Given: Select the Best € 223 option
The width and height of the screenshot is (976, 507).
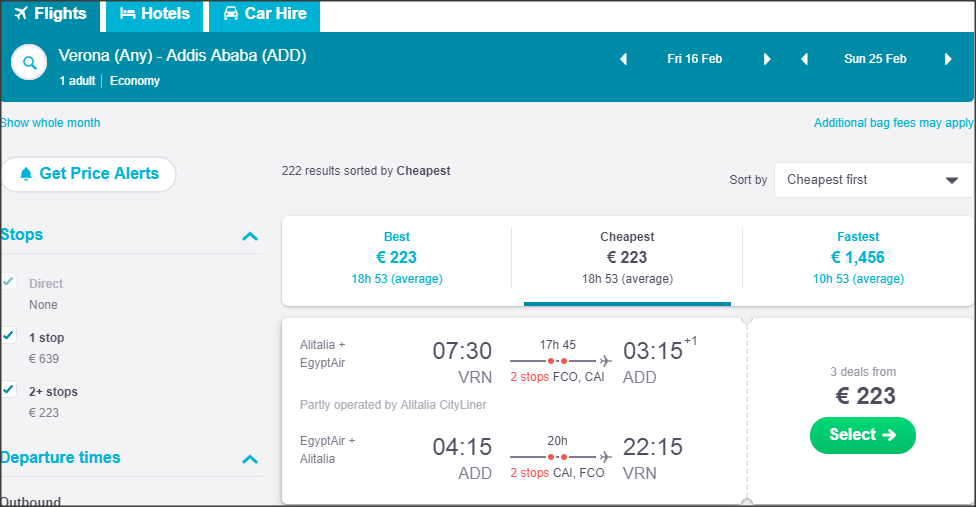Looking at the screenshot, I should (397, 257).
